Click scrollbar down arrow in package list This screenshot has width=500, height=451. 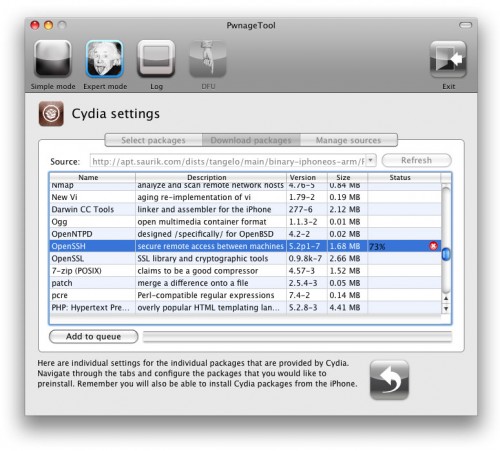[x=446, y=308]
